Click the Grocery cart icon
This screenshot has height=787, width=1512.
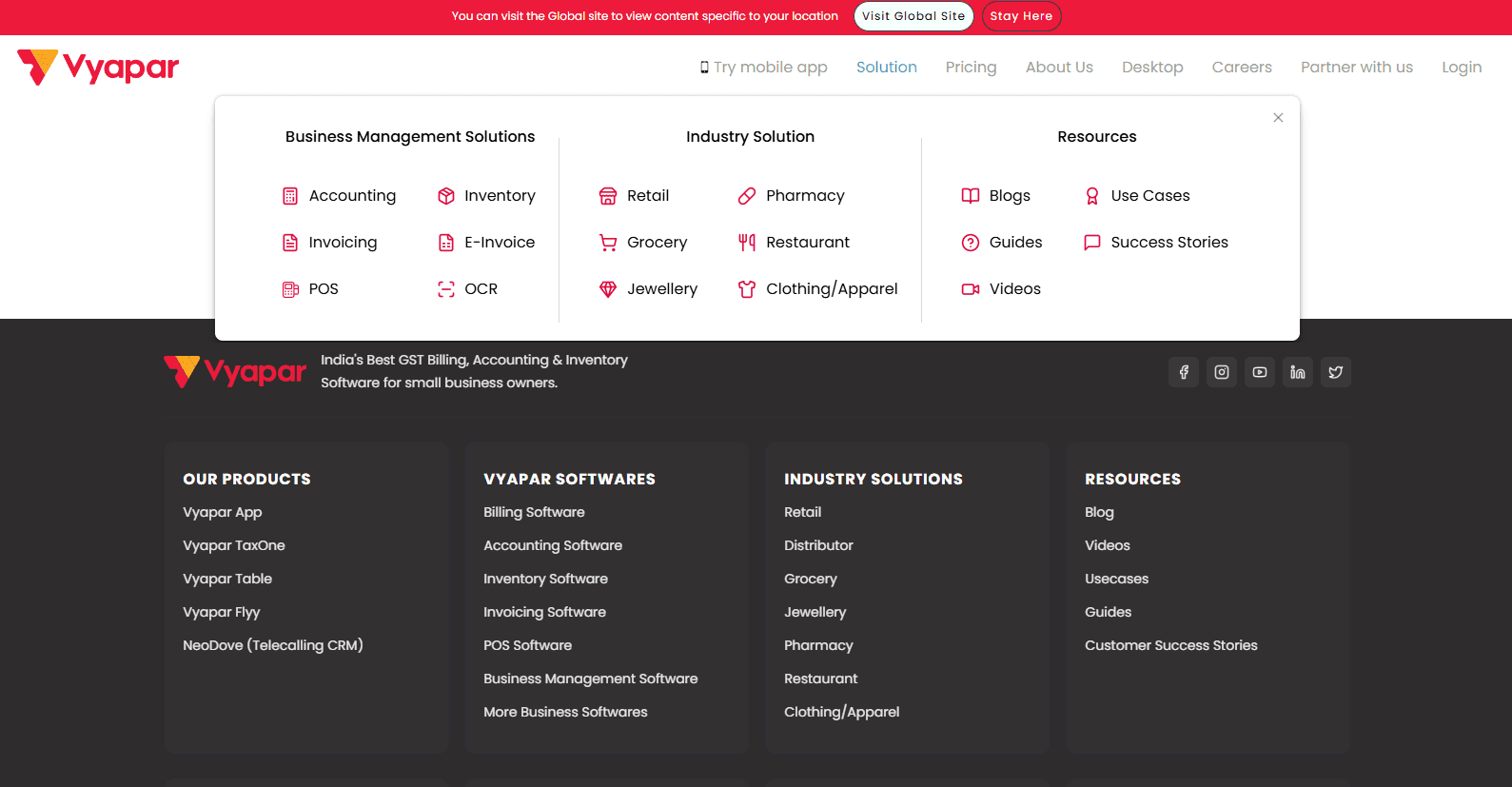[x=608, y=243]
